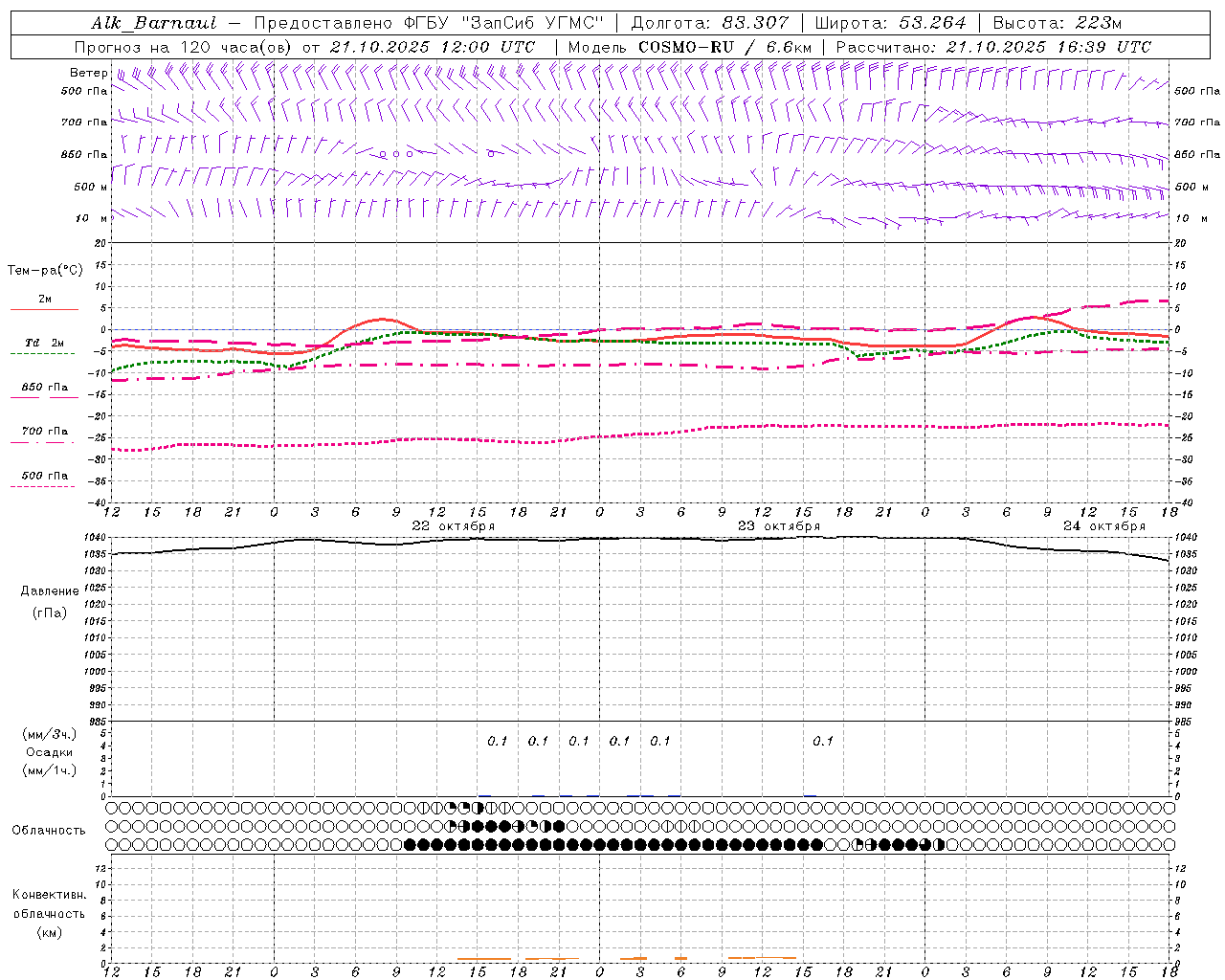Click the '(км)' unit under convective cloudiness

(49, 932)
